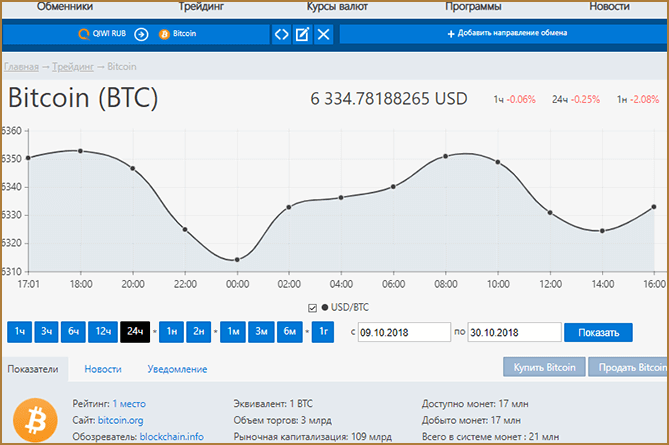Click the plus icon to add direction

(451, 34)
